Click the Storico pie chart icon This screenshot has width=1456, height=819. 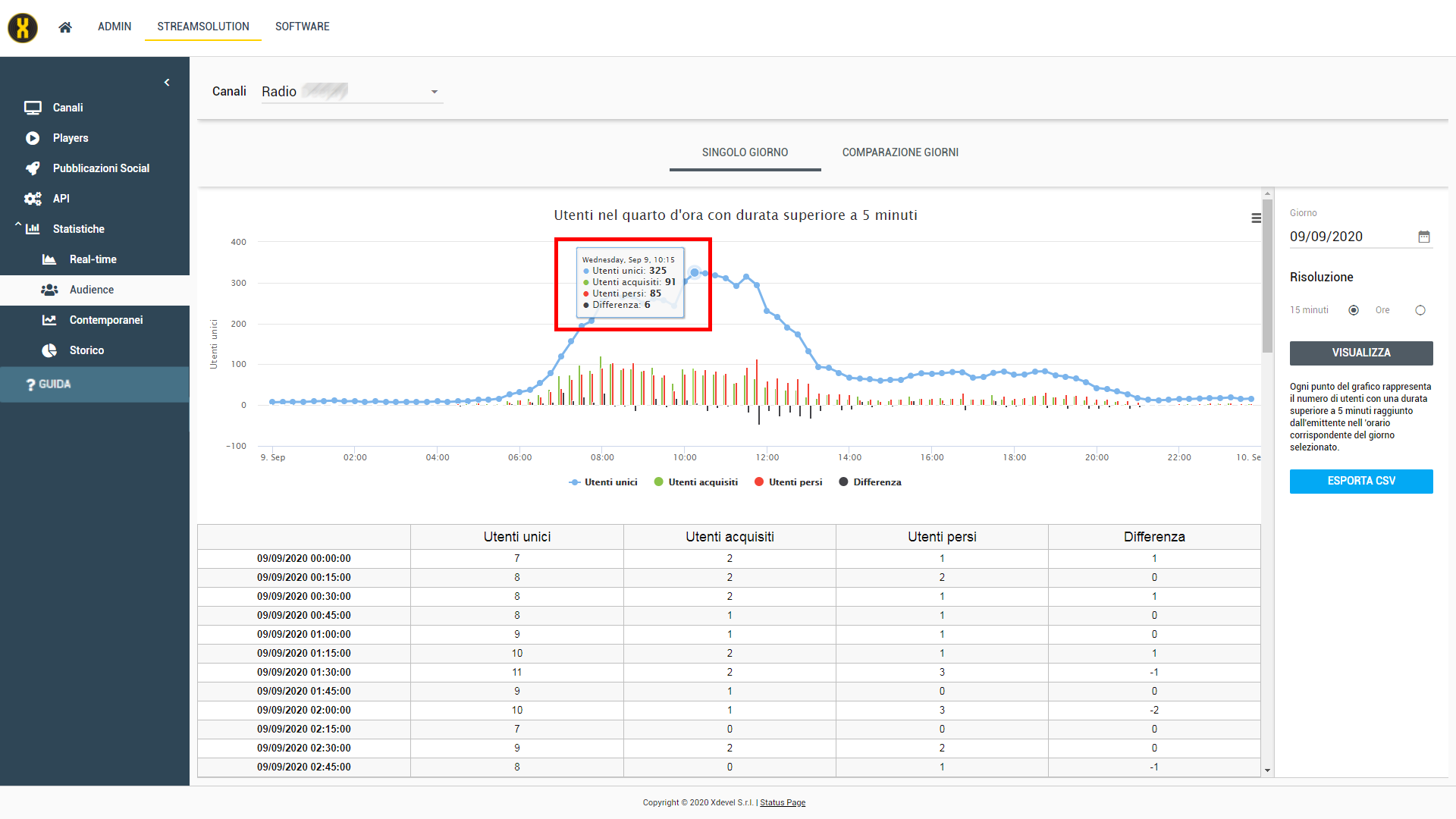[49, 350]
